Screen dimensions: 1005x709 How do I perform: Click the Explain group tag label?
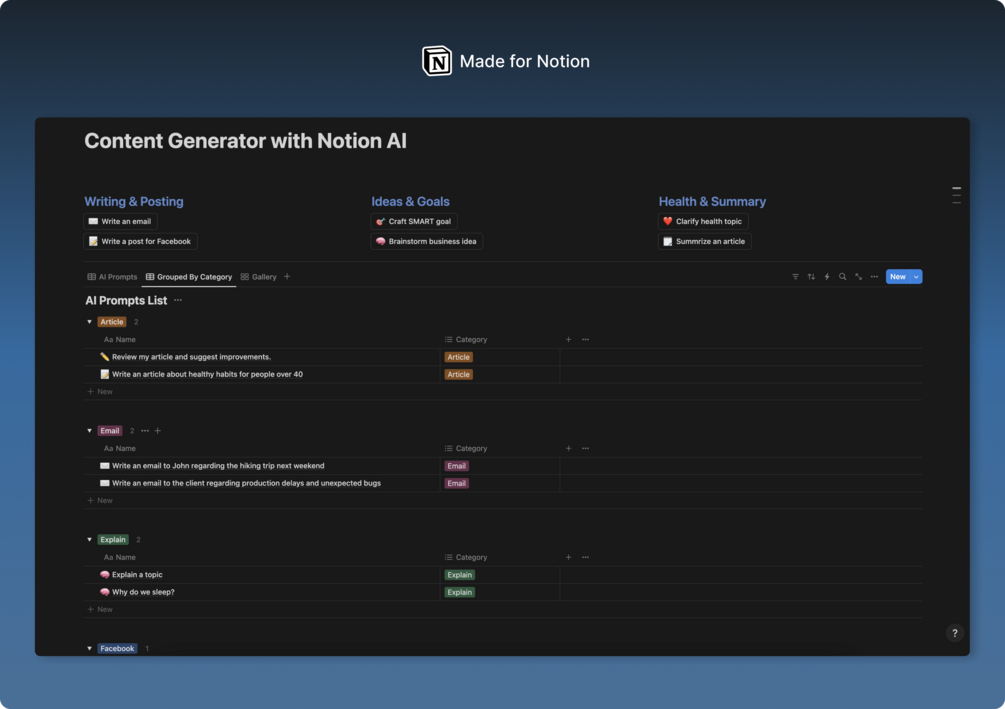(x=113, y=540)
